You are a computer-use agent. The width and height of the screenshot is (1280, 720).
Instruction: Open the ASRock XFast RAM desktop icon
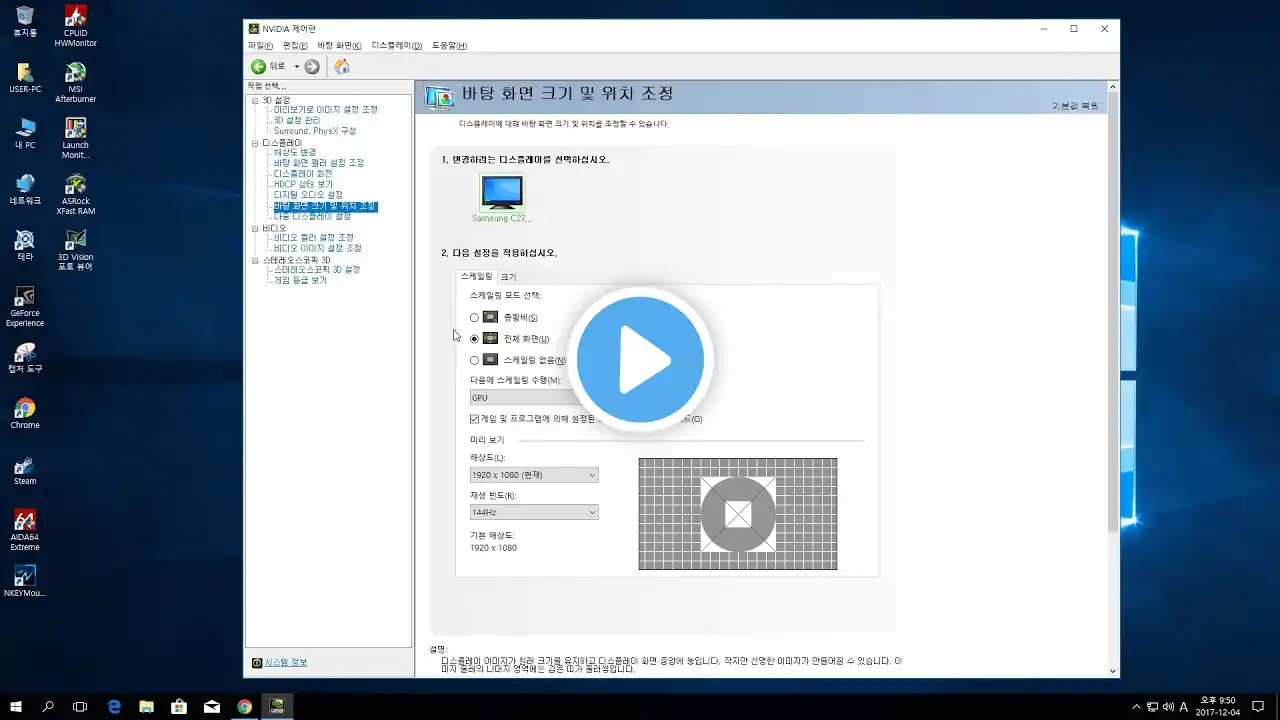click(x=75, y=194)
